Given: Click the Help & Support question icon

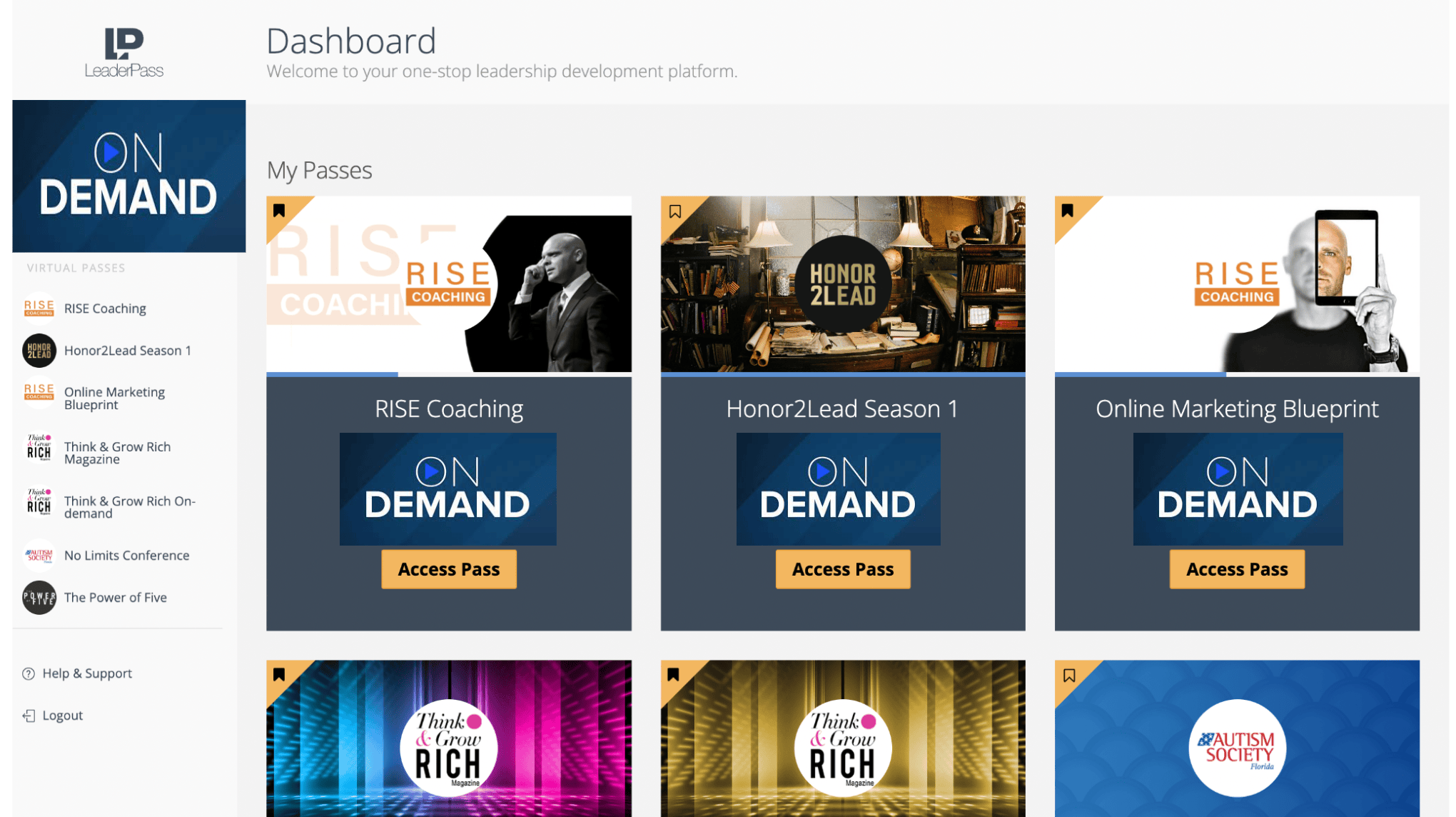Looking at the screenshot, I should click(29, 673).
